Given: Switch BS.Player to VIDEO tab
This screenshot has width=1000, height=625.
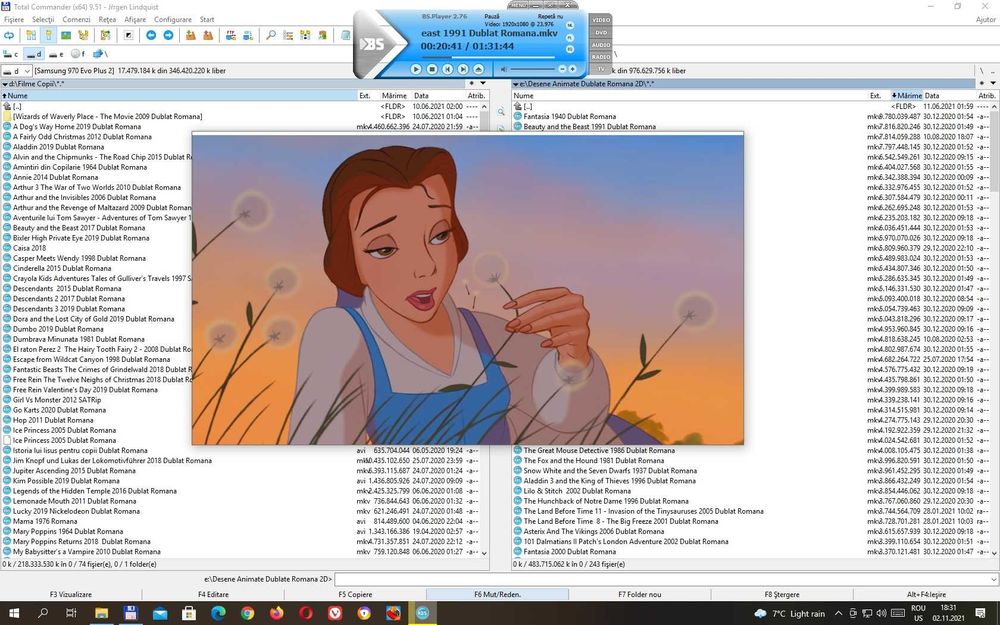Looking at the screenshot, I should (x=601, y=20).
